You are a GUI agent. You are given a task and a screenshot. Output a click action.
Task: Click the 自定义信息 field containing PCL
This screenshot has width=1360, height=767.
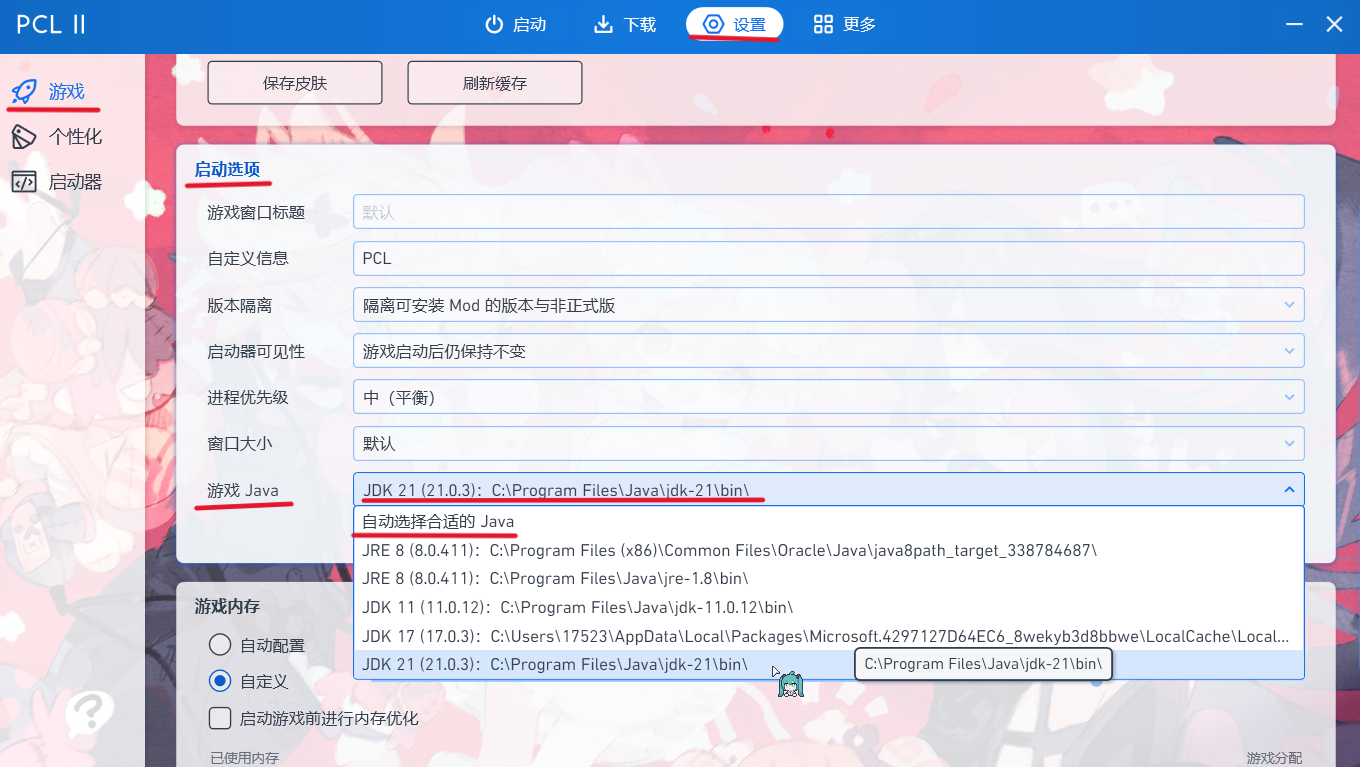click(x=829, y=258)
